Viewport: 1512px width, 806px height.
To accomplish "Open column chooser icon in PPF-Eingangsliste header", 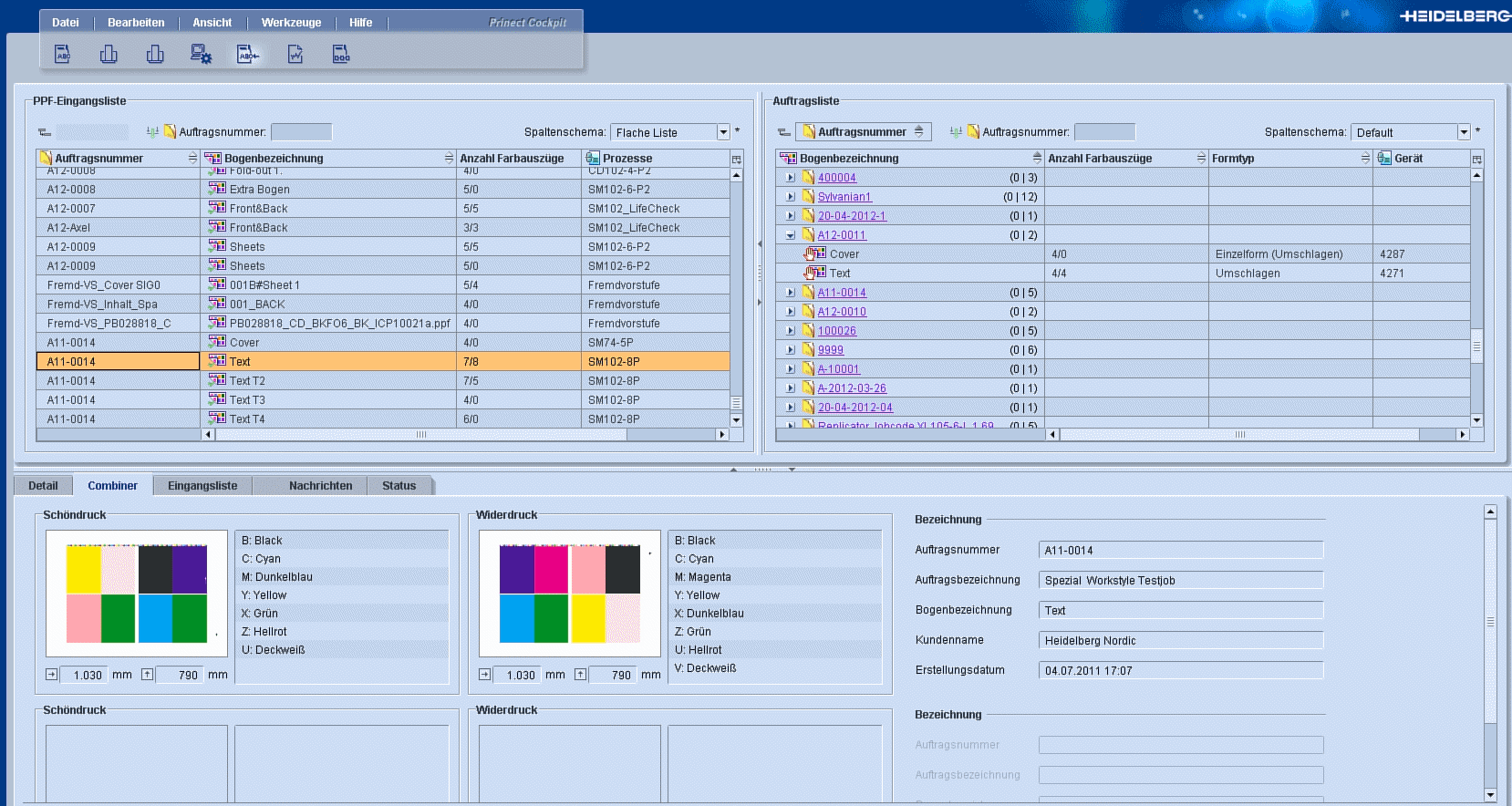I will (x=736, y=159).
